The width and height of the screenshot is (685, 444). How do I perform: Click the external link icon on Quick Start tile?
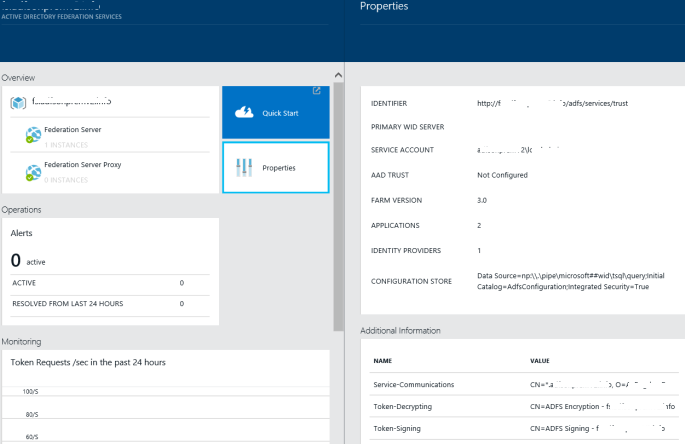[317, 92]
